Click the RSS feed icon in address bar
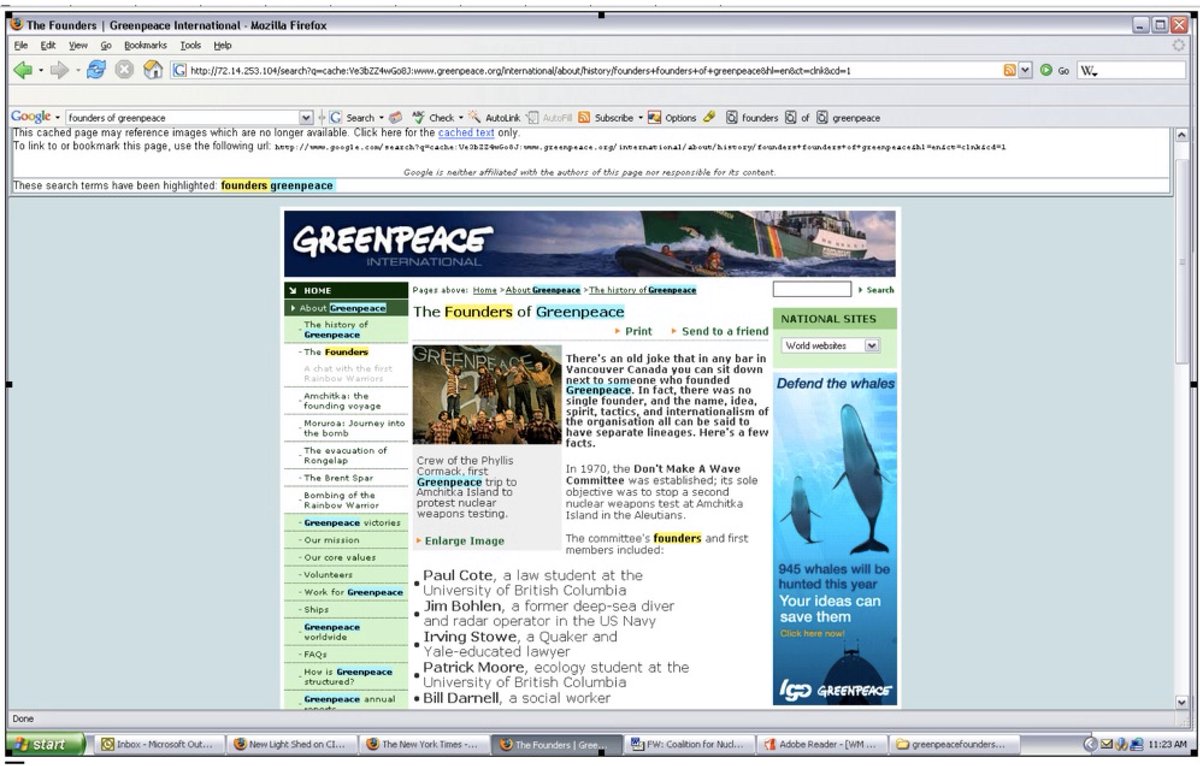Image resolution: width=1200 pixels, height=766 pixels. 1010,70
